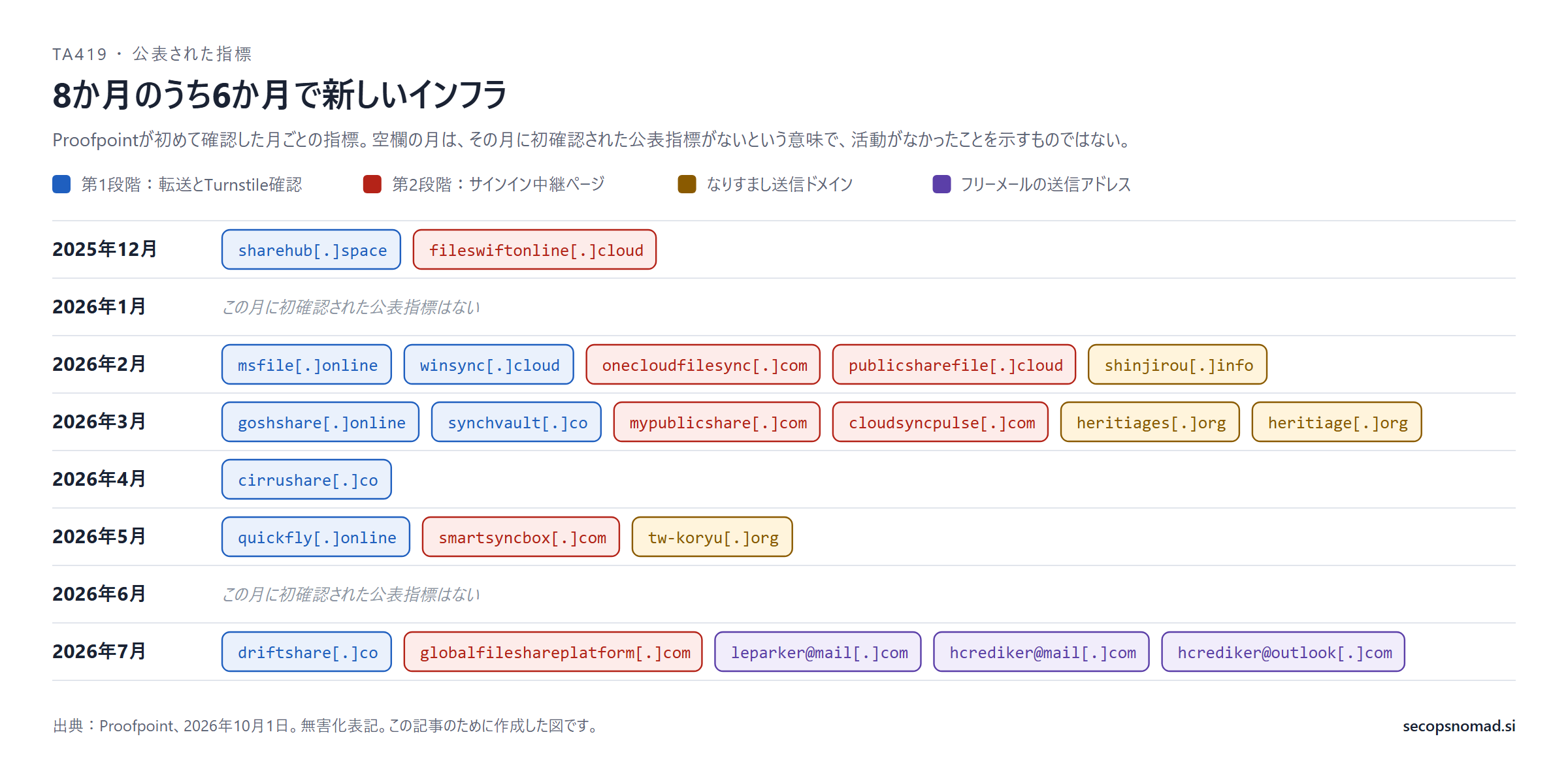Click the purple freemail legend swatch
The image size is (1568, 760).
pos(941,184)
